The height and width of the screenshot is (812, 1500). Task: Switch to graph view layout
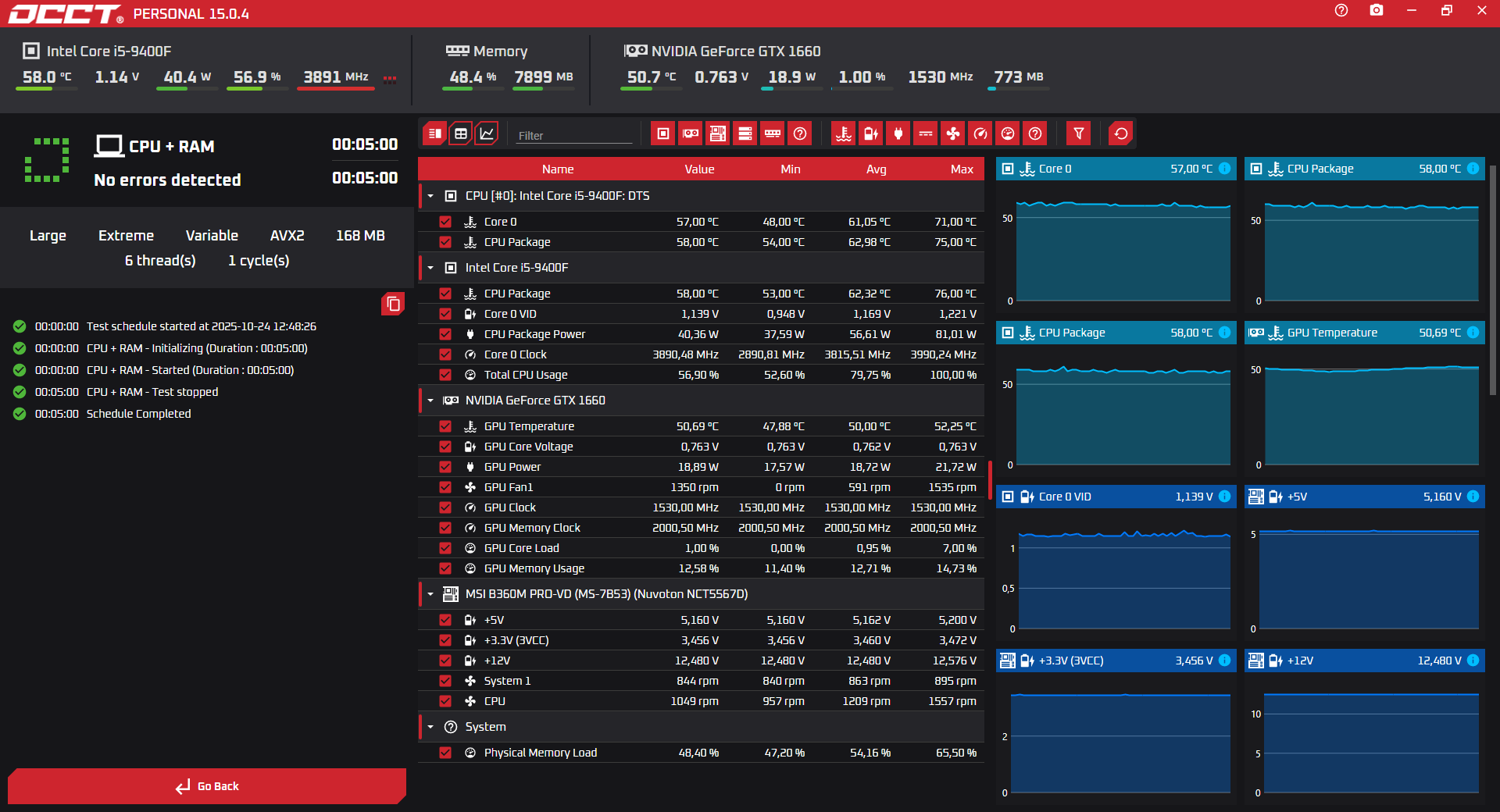click(x=487, y=134)
